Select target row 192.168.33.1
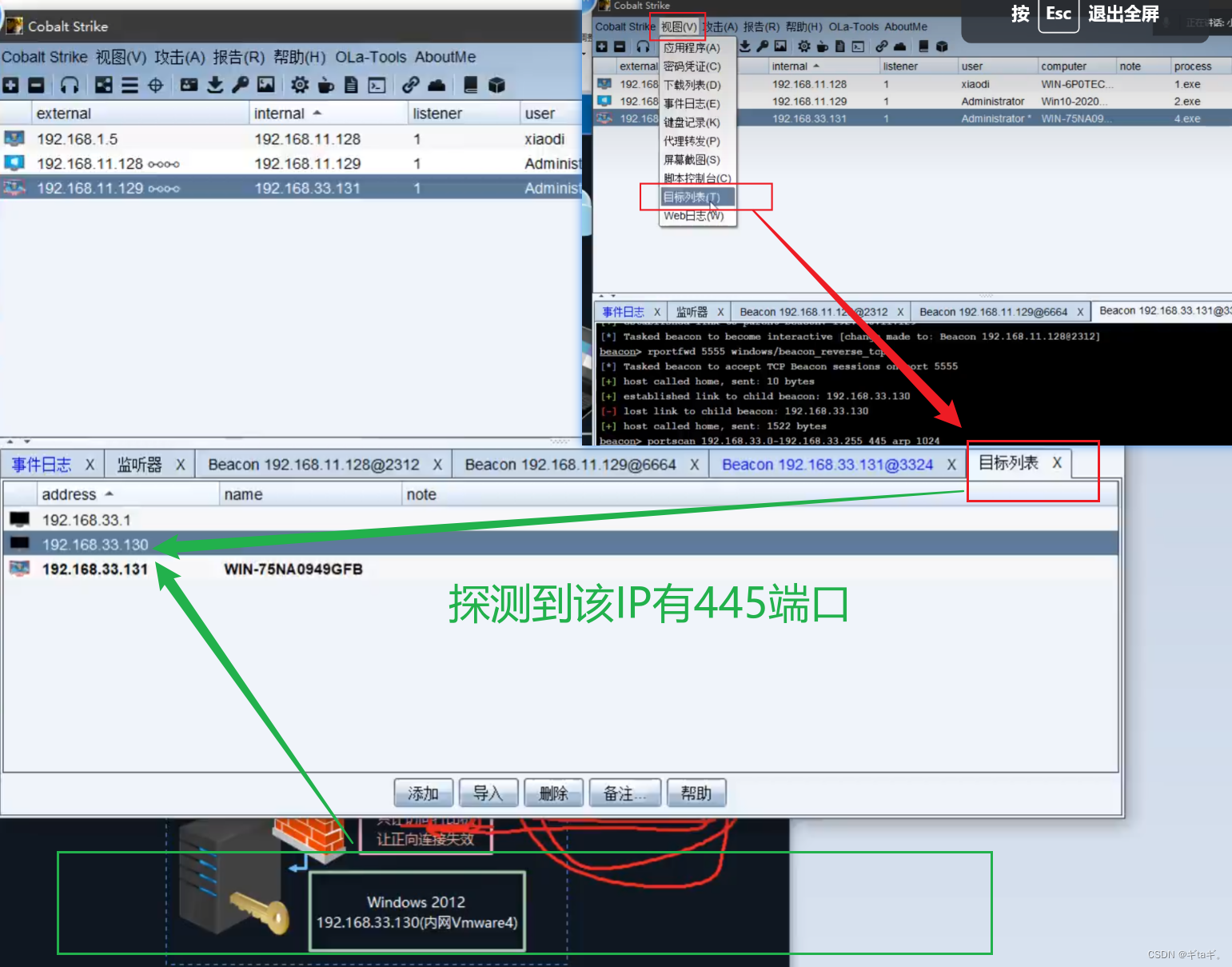 pyautogui.click(x=560, y=520)
